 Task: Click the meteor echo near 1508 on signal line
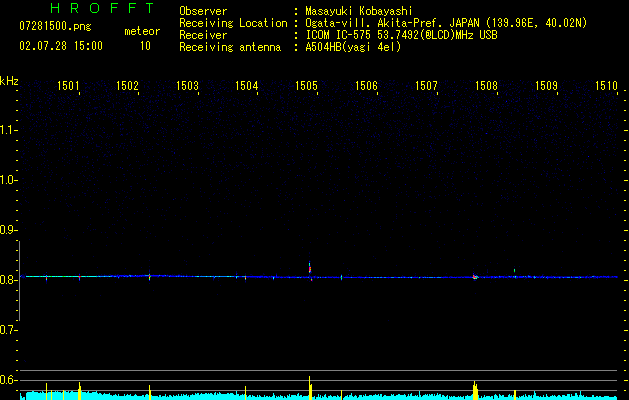(x=475, y=276)
